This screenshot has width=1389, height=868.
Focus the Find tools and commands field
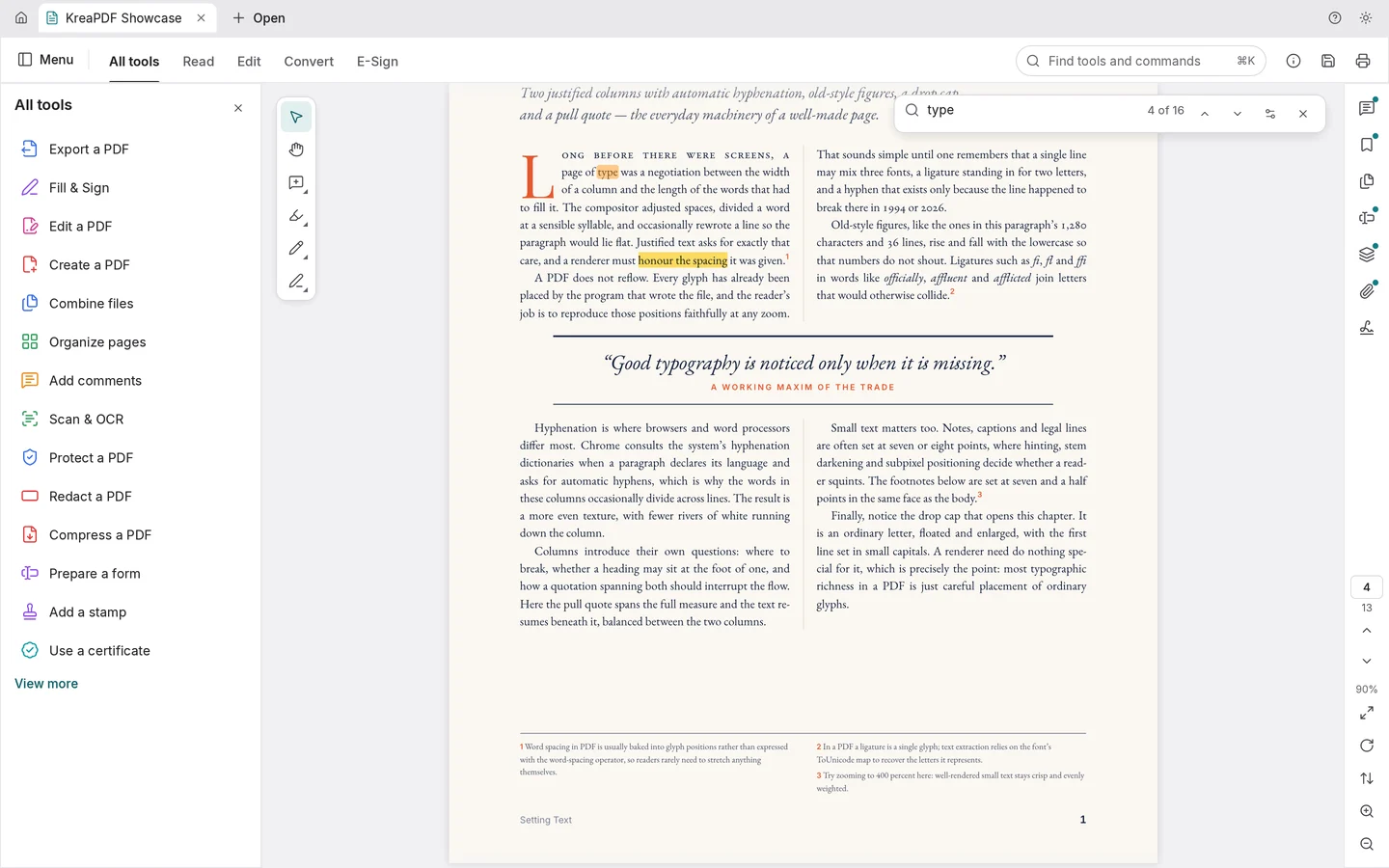coord(1141,61)
